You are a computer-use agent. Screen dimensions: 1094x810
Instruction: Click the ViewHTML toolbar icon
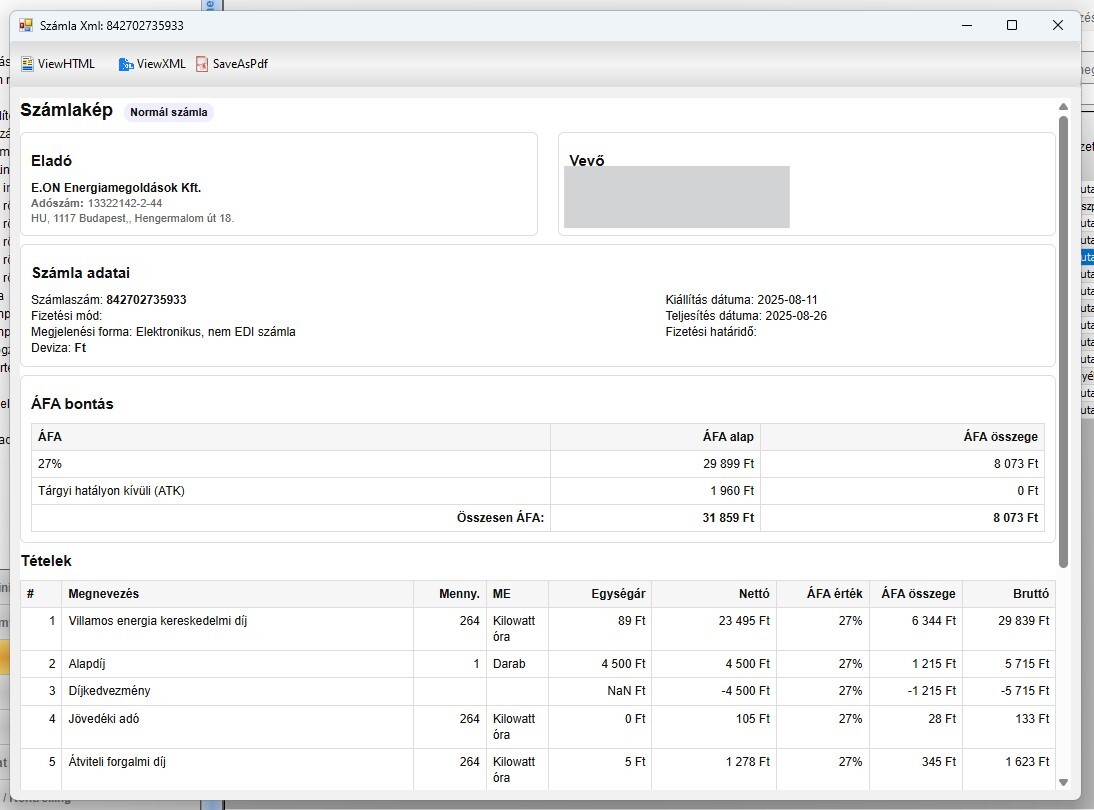28,64
